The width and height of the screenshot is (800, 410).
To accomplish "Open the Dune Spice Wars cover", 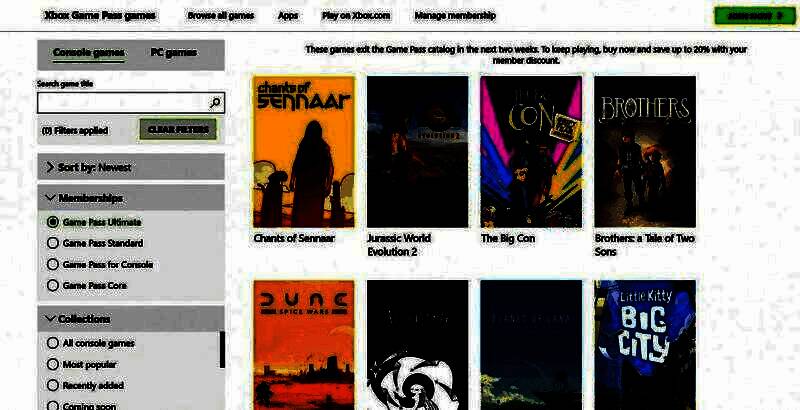I will pos(304,345).
